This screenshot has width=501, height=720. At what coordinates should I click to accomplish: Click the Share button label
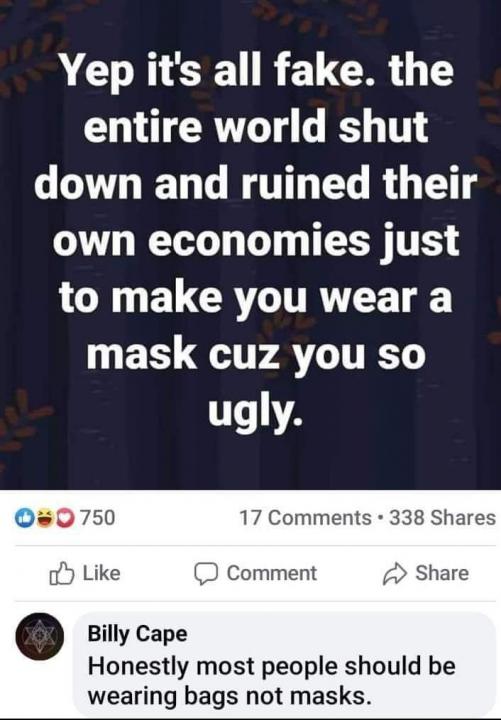point(442,573)
